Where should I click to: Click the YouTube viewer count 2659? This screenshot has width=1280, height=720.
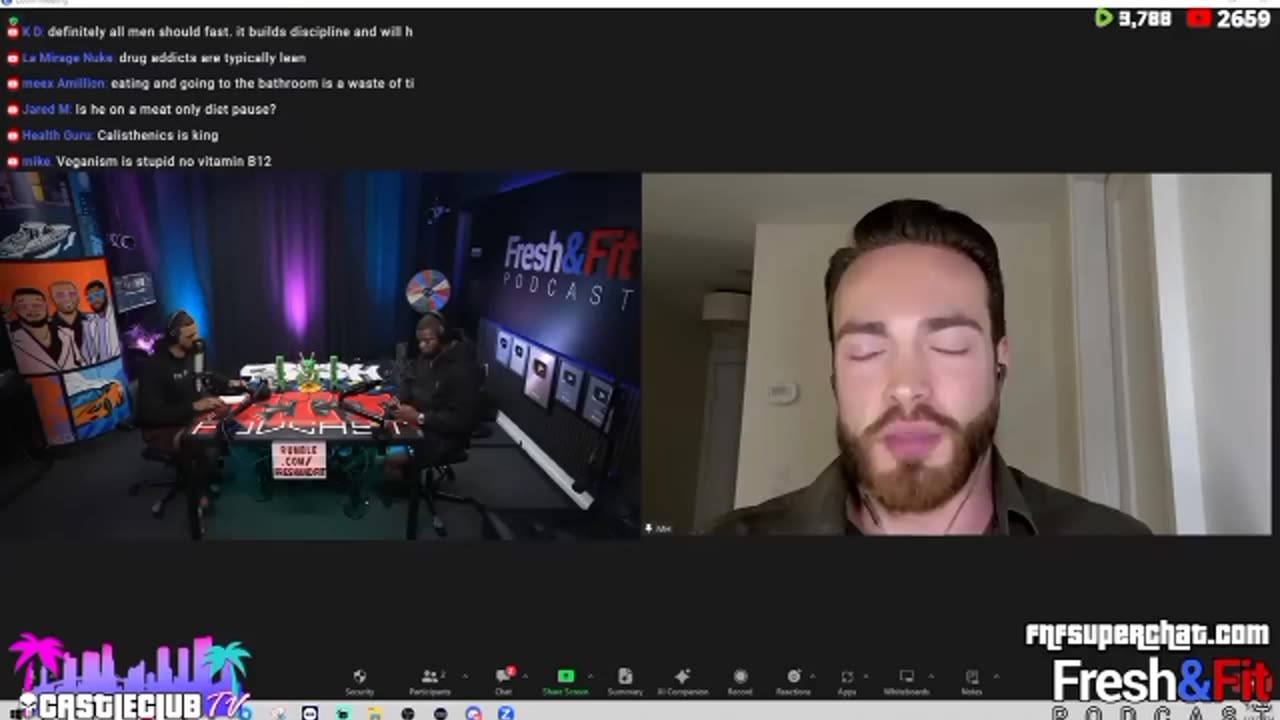tap(1229, 18)
